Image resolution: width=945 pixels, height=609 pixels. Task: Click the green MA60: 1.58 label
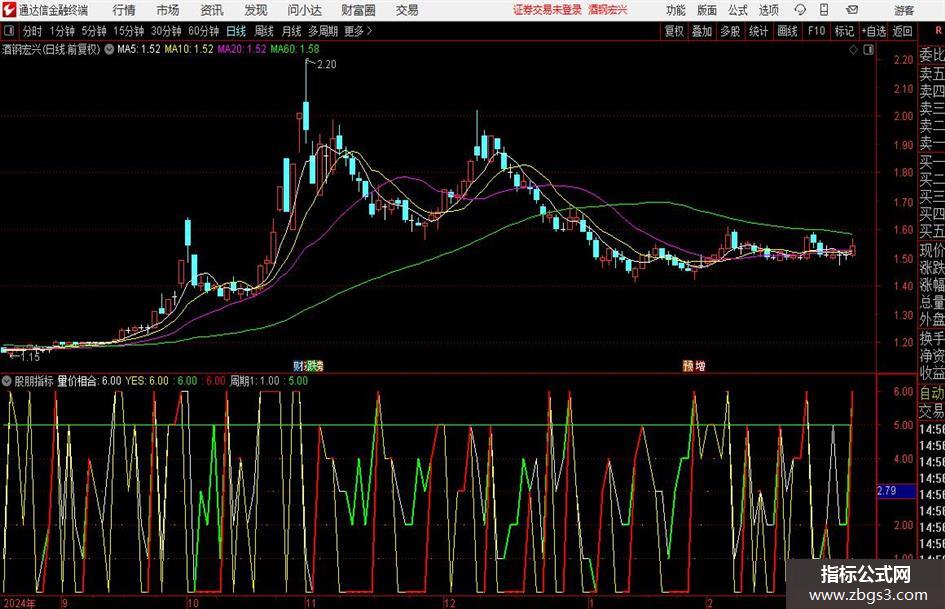pyautogui.click(x=295, y=49)
